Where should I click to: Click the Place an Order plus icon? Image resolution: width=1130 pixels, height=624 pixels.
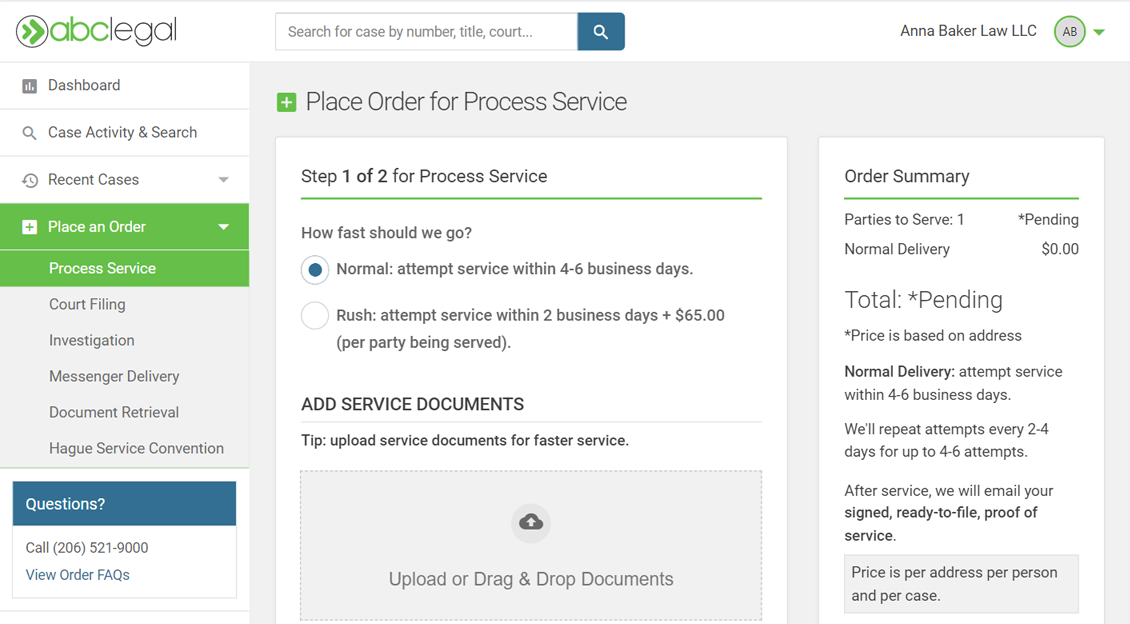tap(29, 227)
